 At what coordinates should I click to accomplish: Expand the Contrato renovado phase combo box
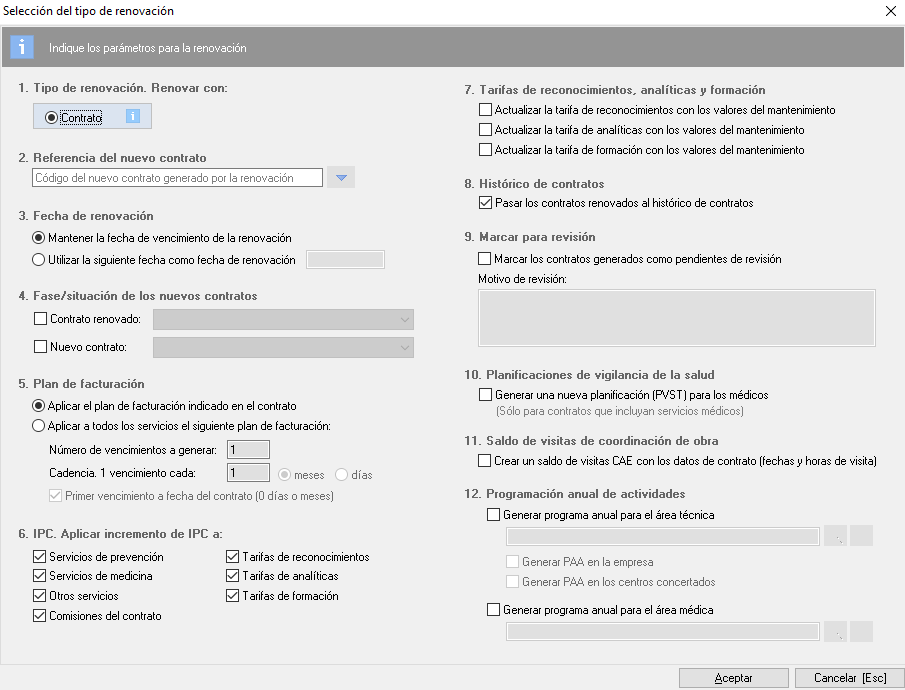point(404,320)
